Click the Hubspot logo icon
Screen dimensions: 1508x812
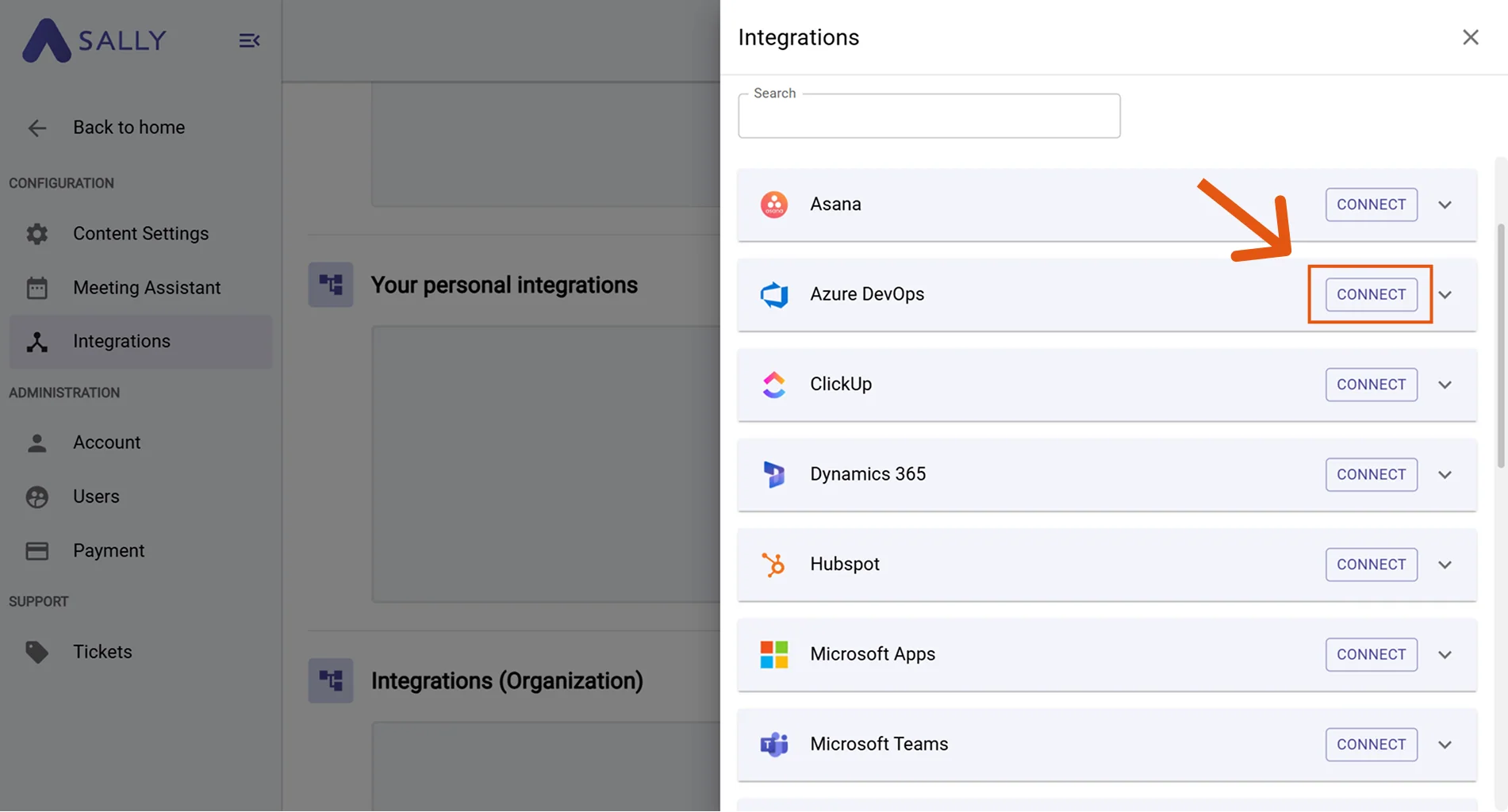click(773, 565)
